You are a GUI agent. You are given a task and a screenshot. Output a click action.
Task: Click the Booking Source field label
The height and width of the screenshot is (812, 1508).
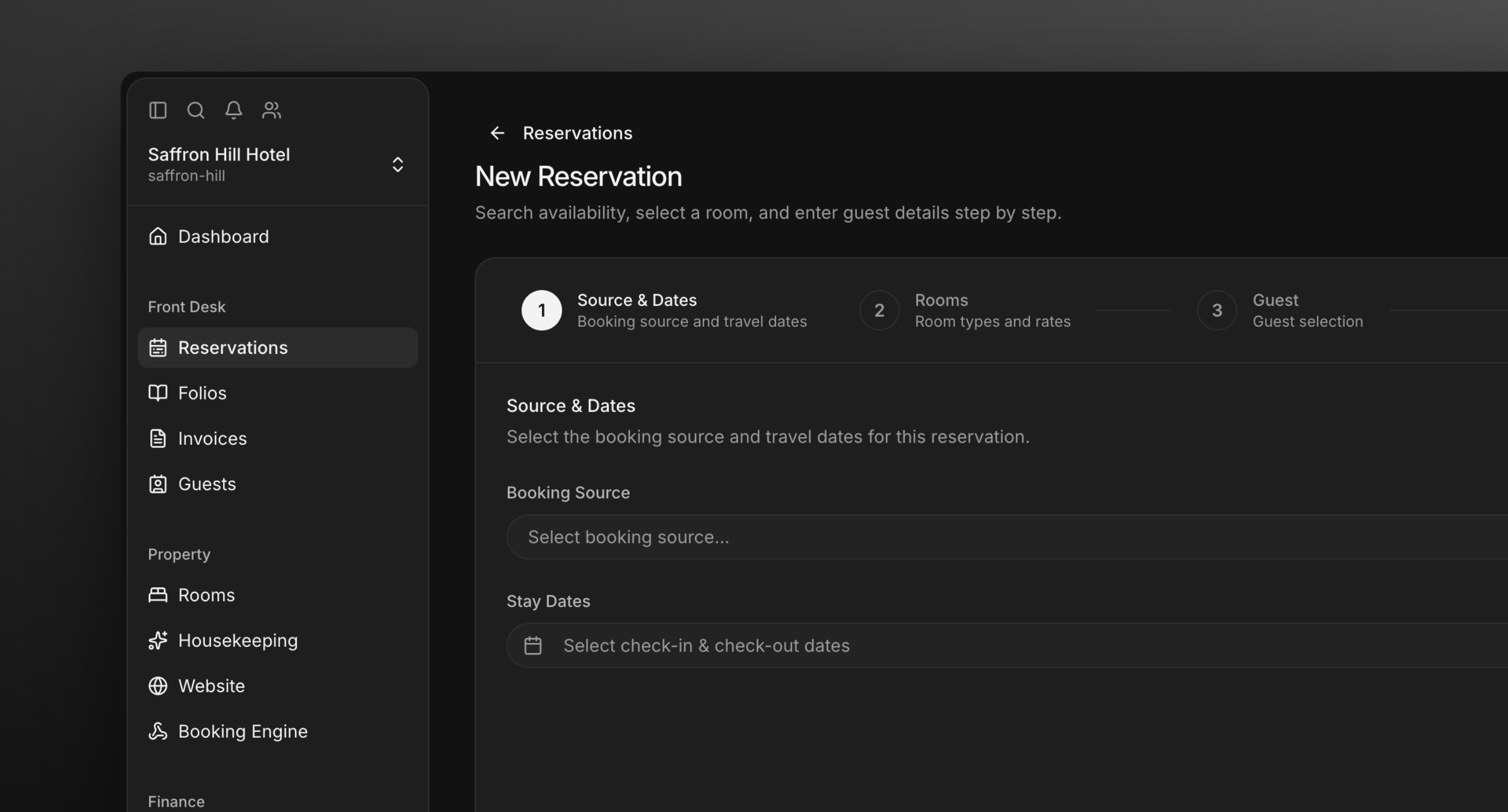point(568,493)
